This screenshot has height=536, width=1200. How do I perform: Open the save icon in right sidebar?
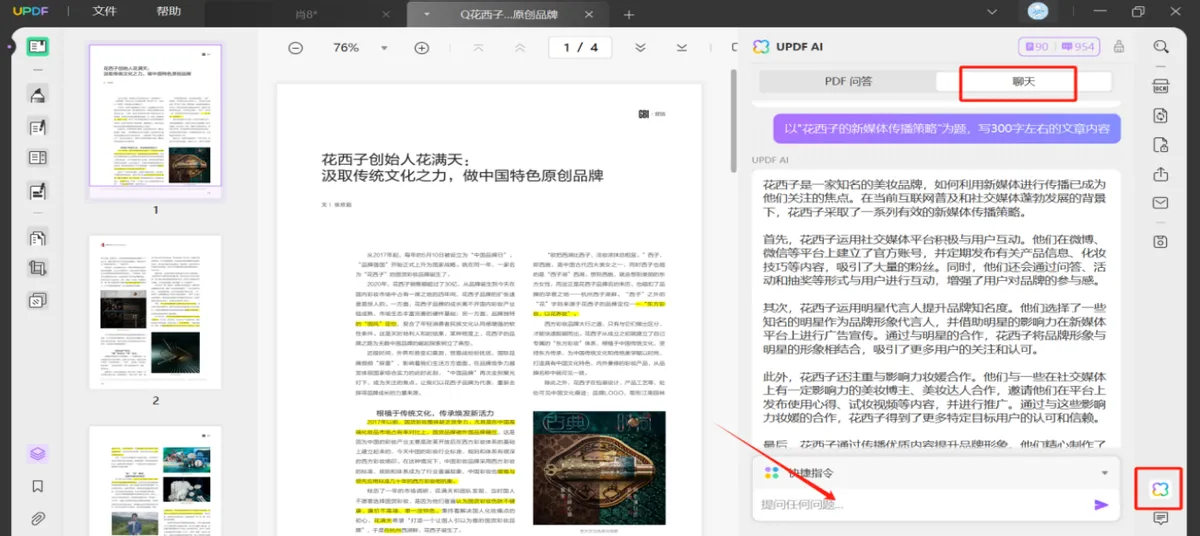pyautogui.click(x=1161, y=241)
